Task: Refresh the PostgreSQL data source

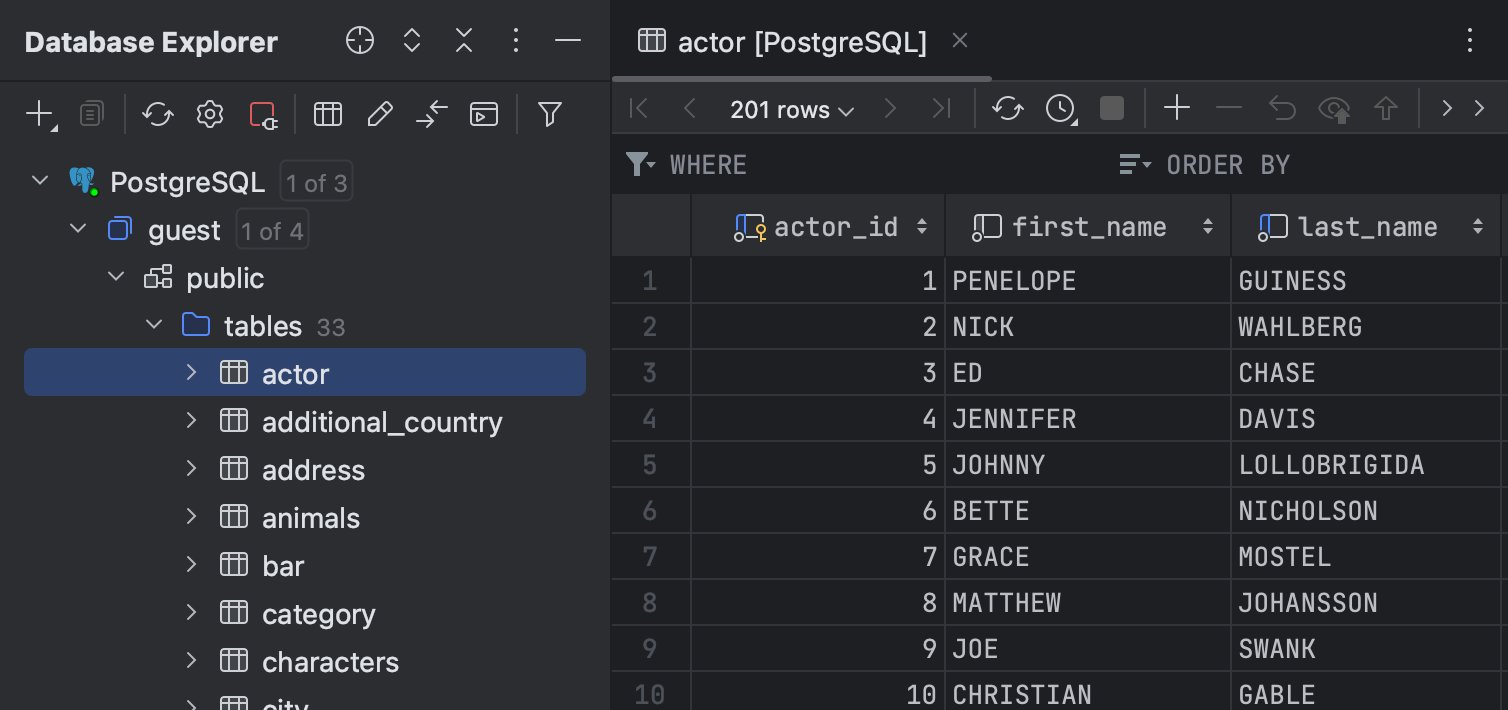Action: (157, 114)
